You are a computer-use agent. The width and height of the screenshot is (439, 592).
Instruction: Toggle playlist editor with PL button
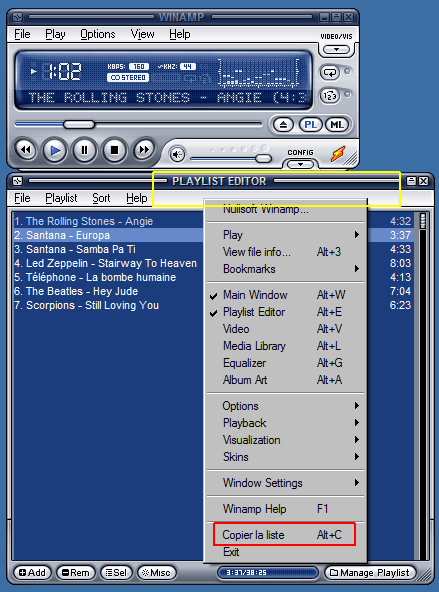[310, 125]
